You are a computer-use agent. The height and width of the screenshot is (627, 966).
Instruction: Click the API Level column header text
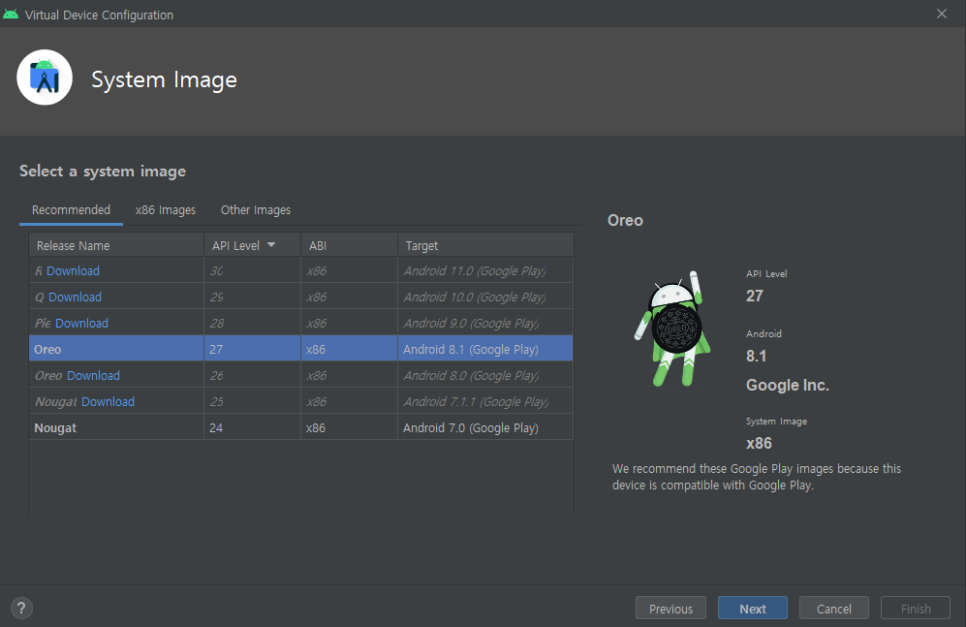click(x=236, y=245)
